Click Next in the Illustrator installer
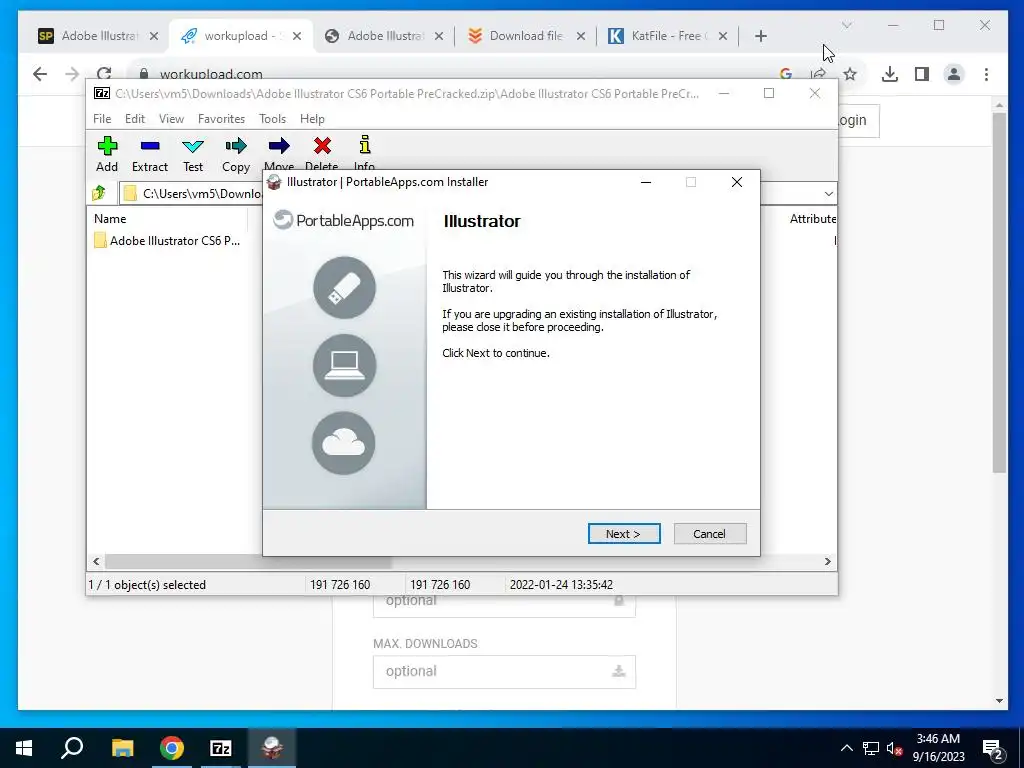This screenshot has width=1024, height=768. 624,534
